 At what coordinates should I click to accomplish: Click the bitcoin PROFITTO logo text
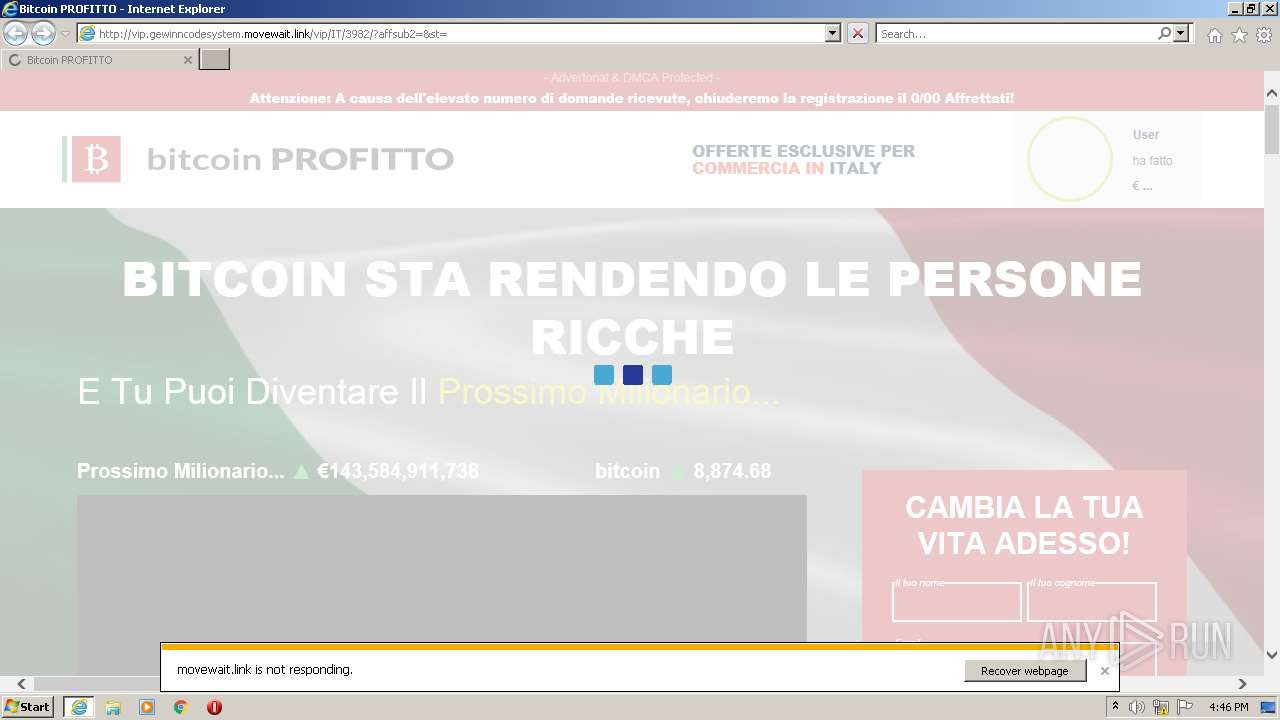point(300,160)
